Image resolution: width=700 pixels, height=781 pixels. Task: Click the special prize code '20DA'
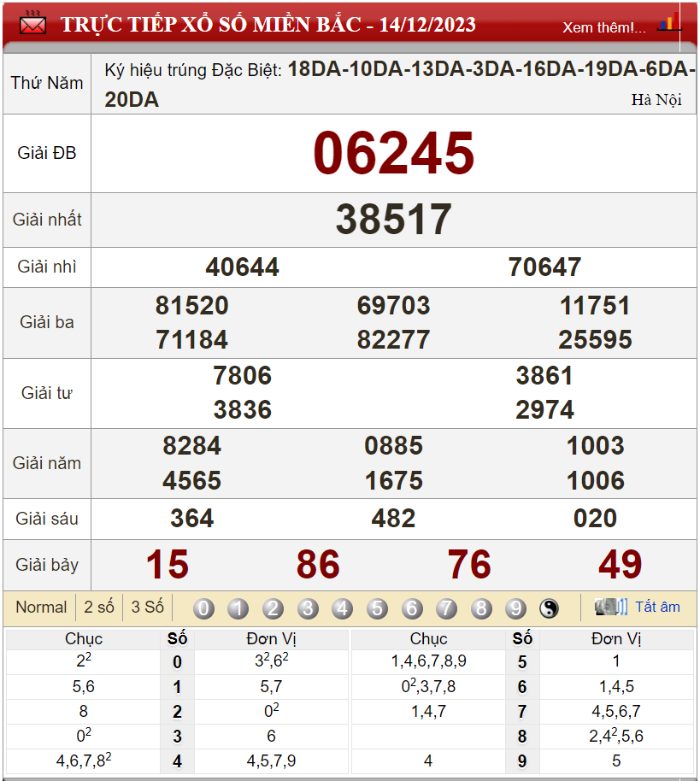point(132,100)
